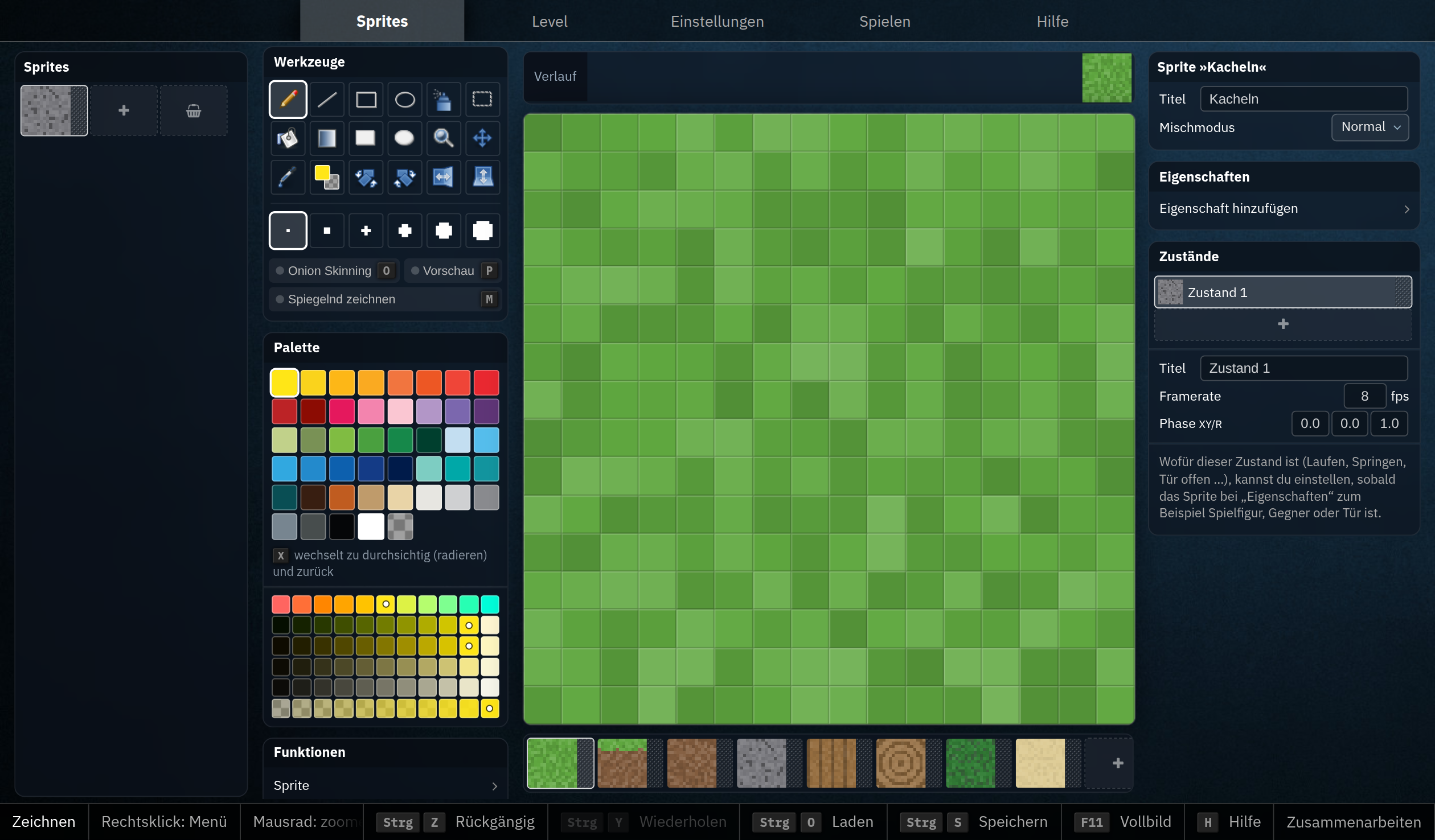Select the move arrows tool
This screenshot has width=1435, height=840.
pos(482,138)
